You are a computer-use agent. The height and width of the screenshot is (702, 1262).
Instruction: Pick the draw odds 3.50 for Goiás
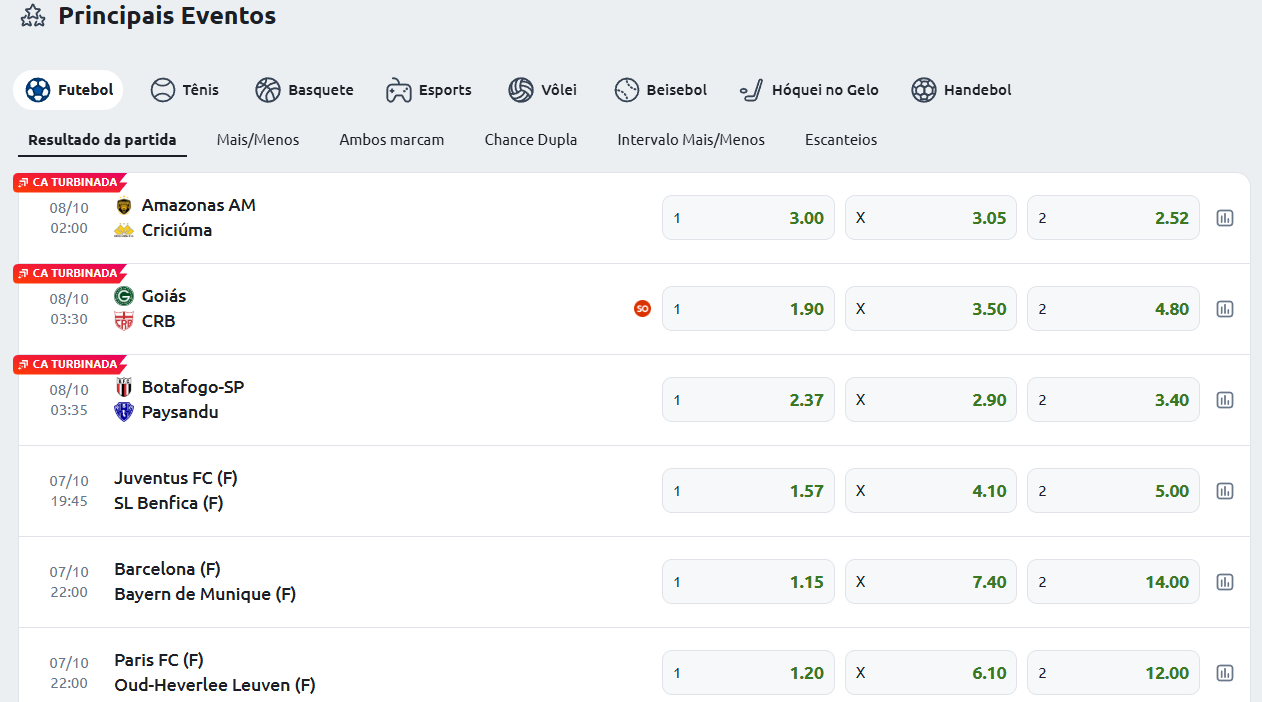[x=930, y=309]
